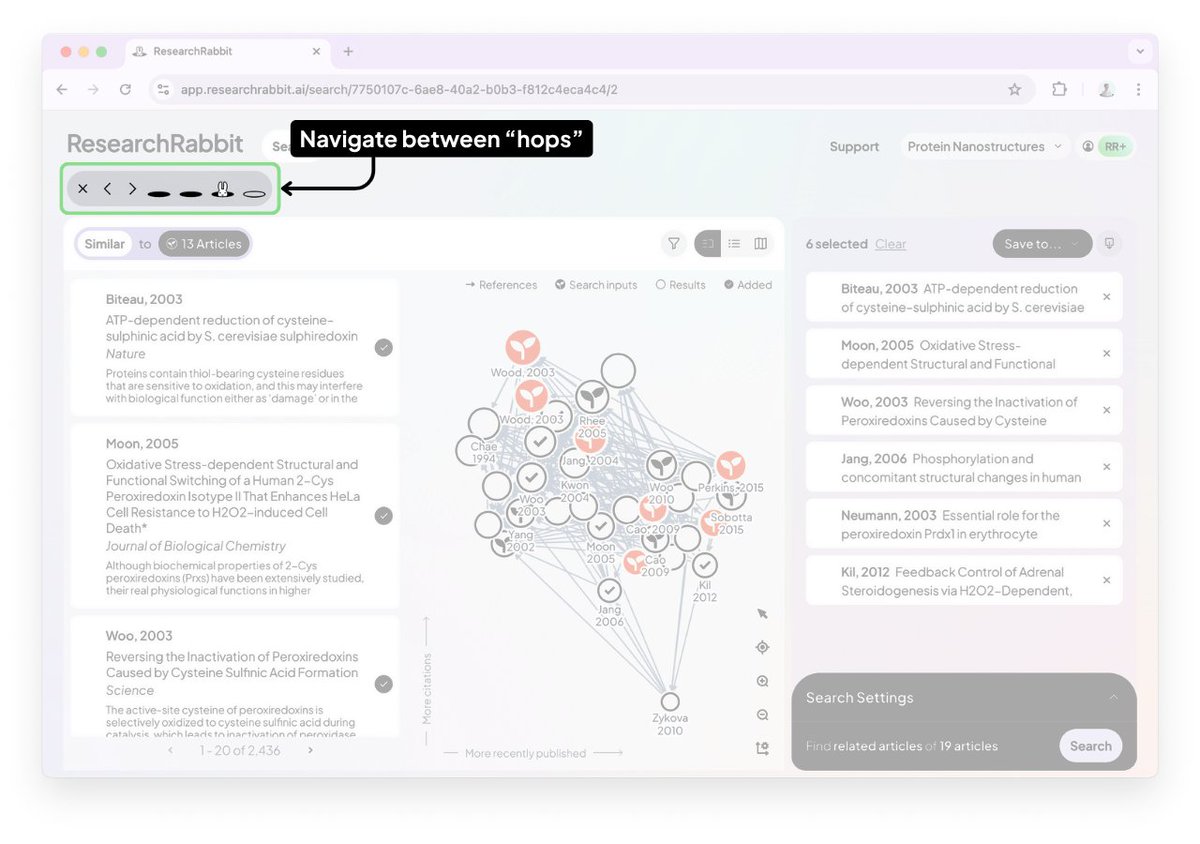The image size is (1200, 844).
Task: Select 'Neumann, 2003' selected-article row
Action: point(964,524)
